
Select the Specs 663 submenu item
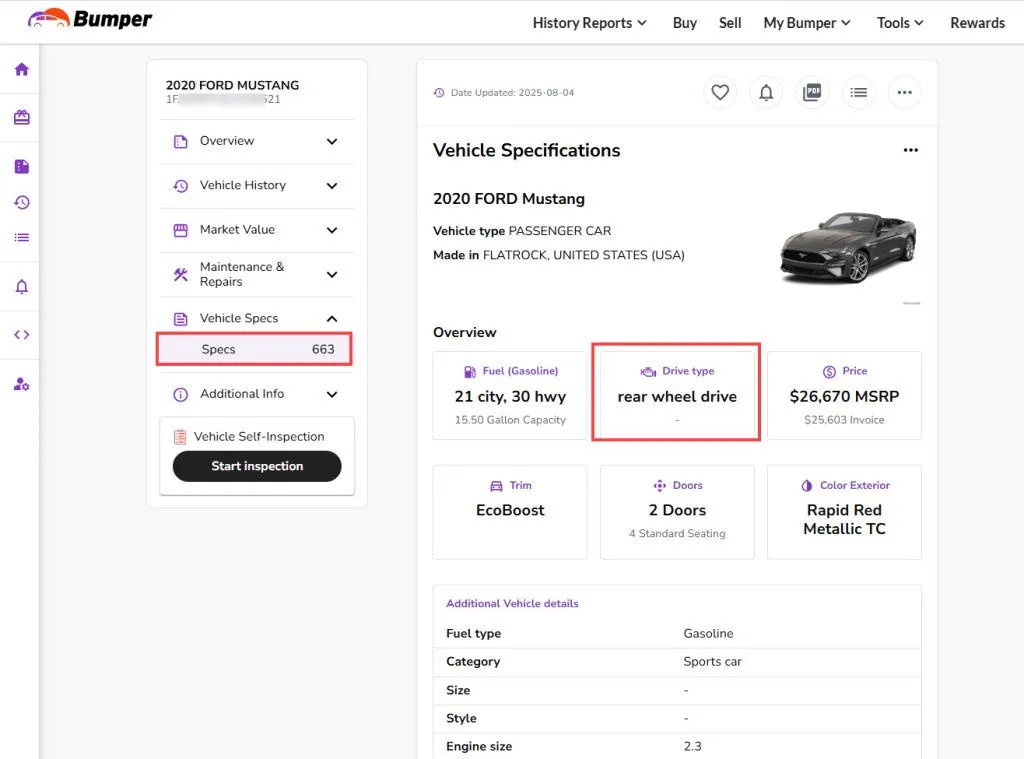(255, 349)
